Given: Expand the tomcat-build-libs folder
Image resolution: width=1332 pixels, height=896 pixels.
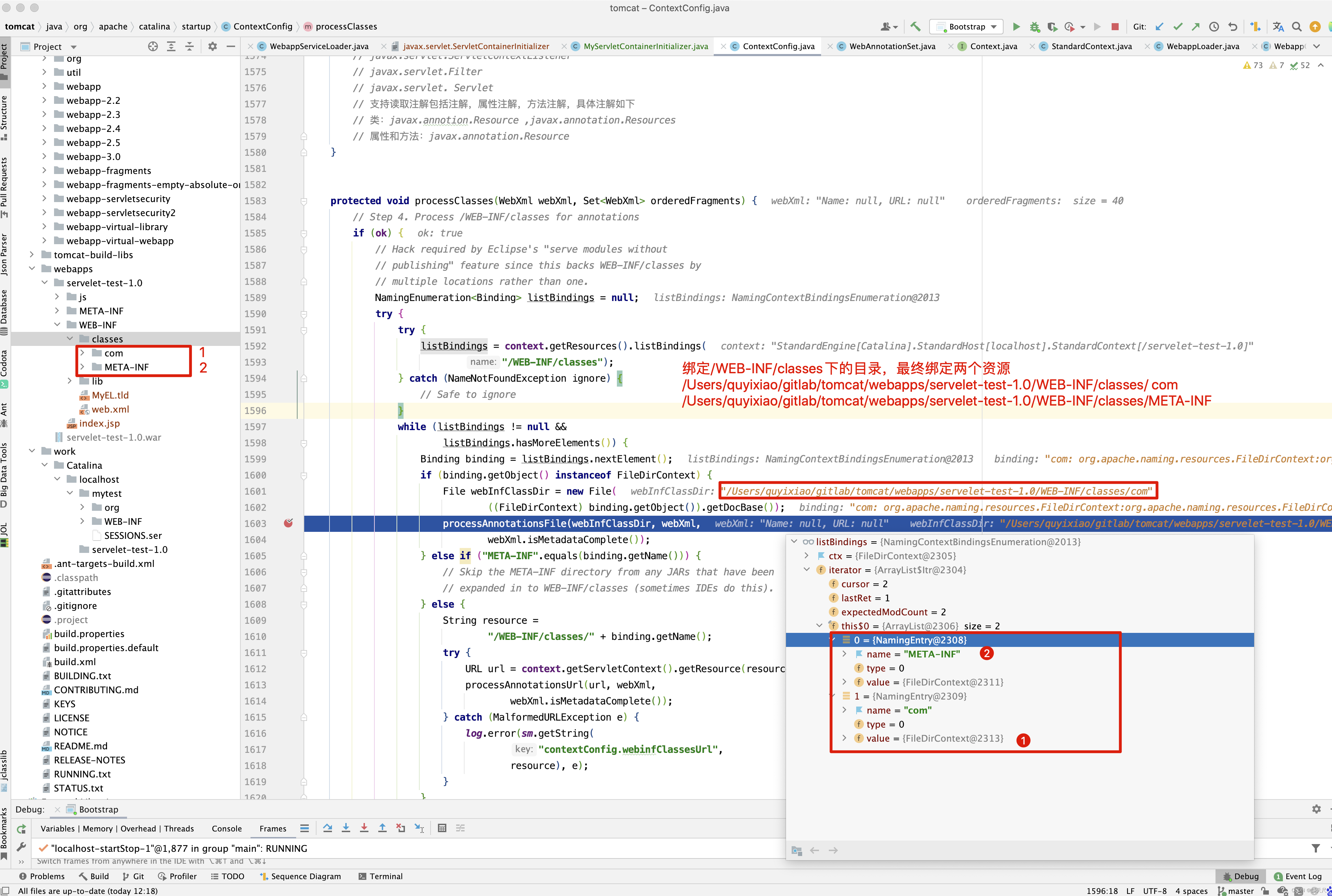Looking at the screenshot, I should click(32, 255).
